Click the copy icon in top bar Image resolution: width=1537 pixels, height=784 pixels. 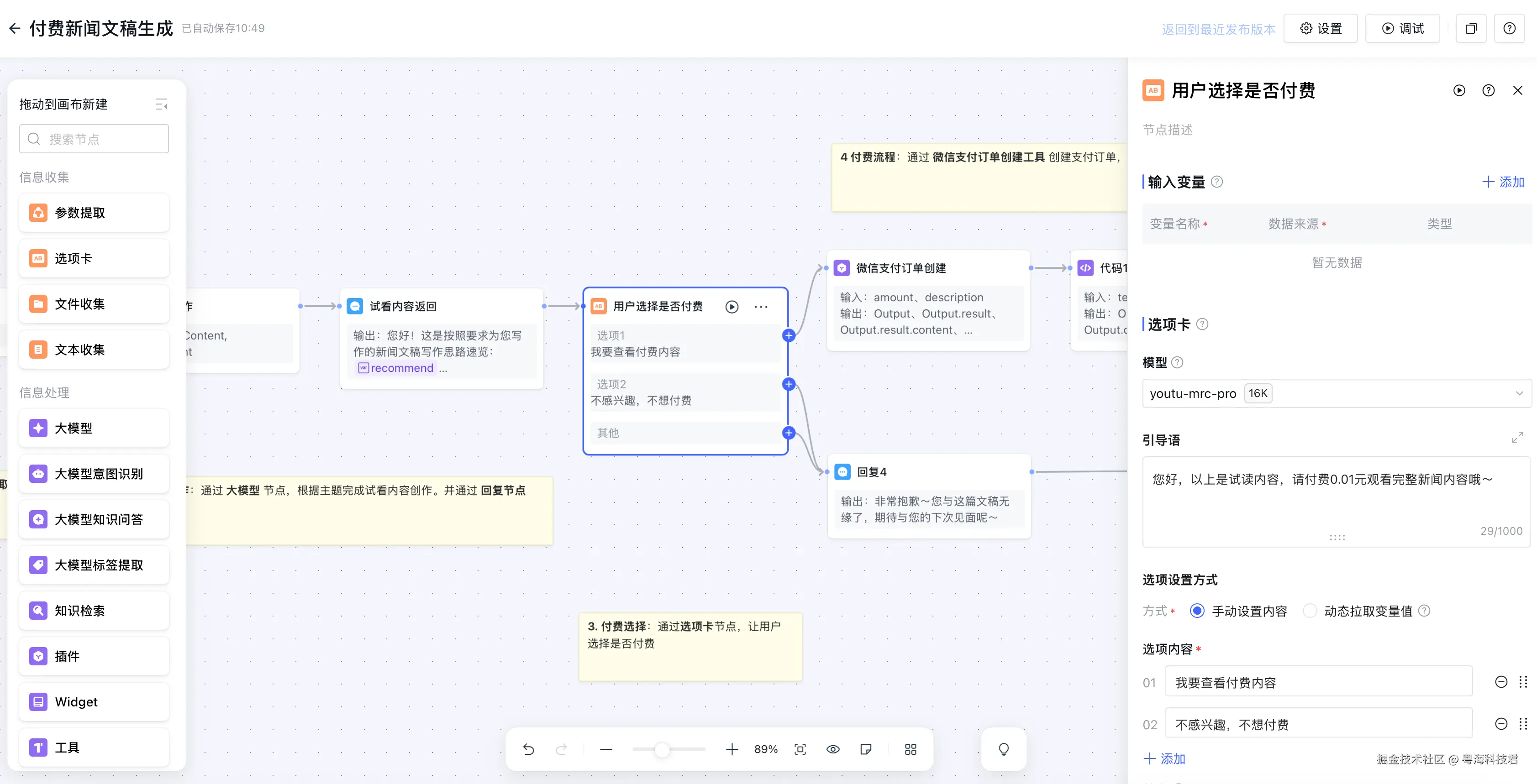pos(1471,29)
